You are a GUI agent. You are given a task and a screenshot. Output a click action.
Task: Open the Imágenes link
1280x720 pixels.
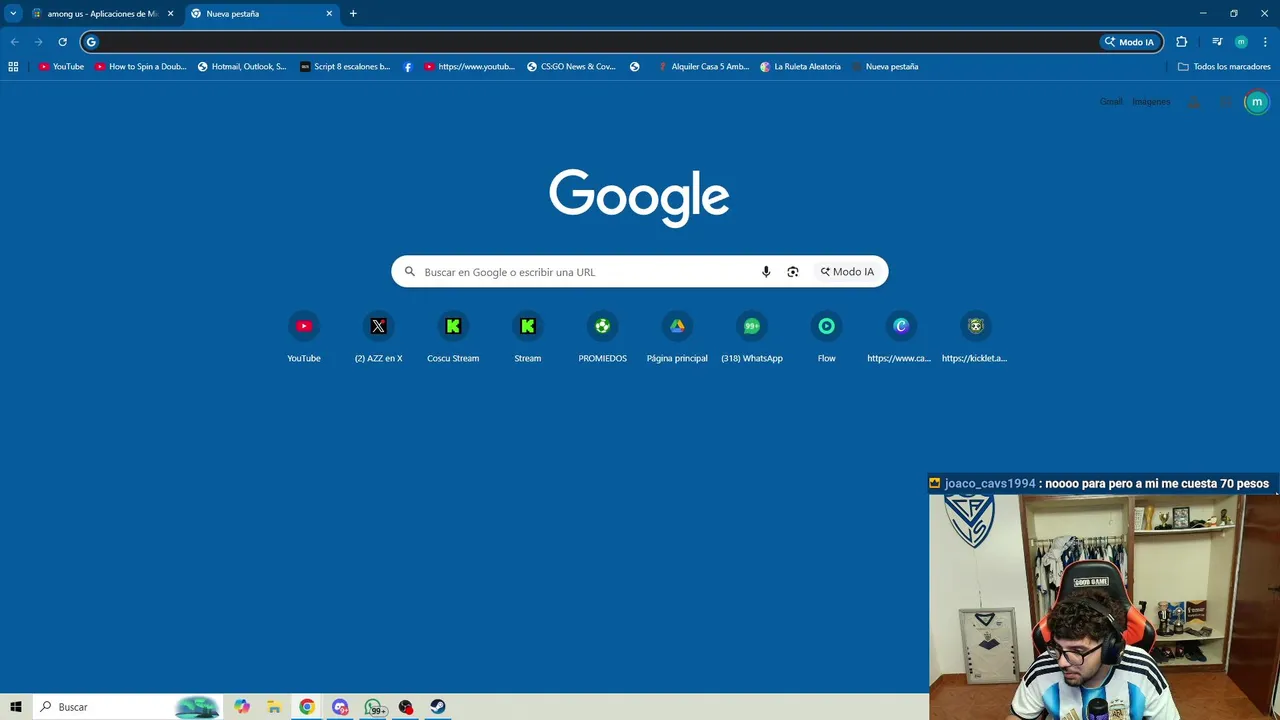click(1151, 102)
